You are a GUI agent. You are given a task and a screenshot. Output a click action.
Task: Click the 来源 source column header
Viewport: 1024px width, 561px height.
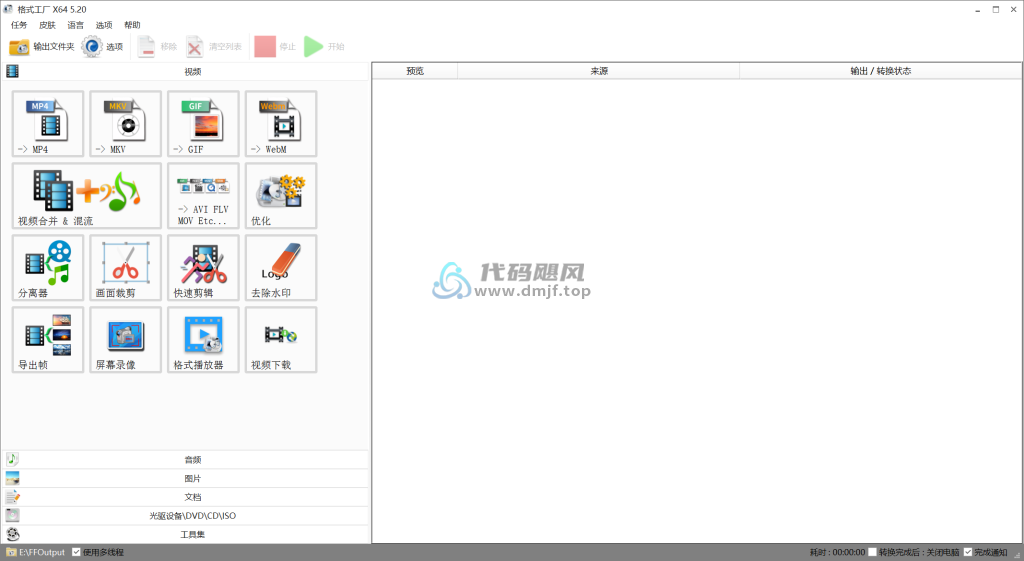(x=599, y=71)
